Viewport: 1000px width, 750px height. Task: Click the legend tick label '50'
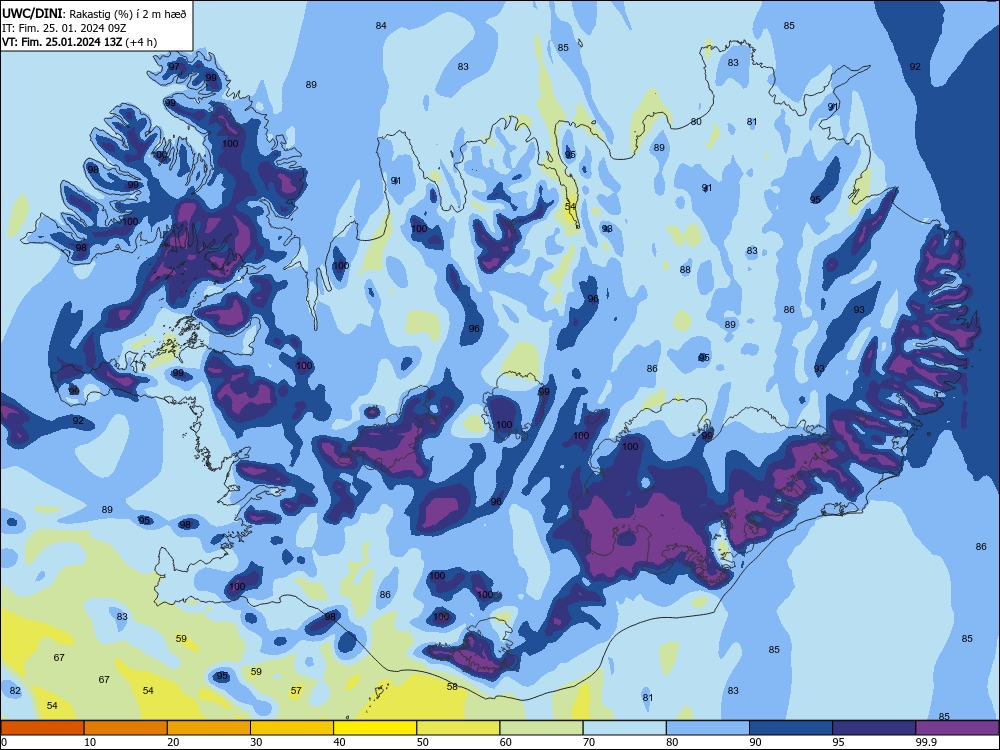(x=423, y=742)
